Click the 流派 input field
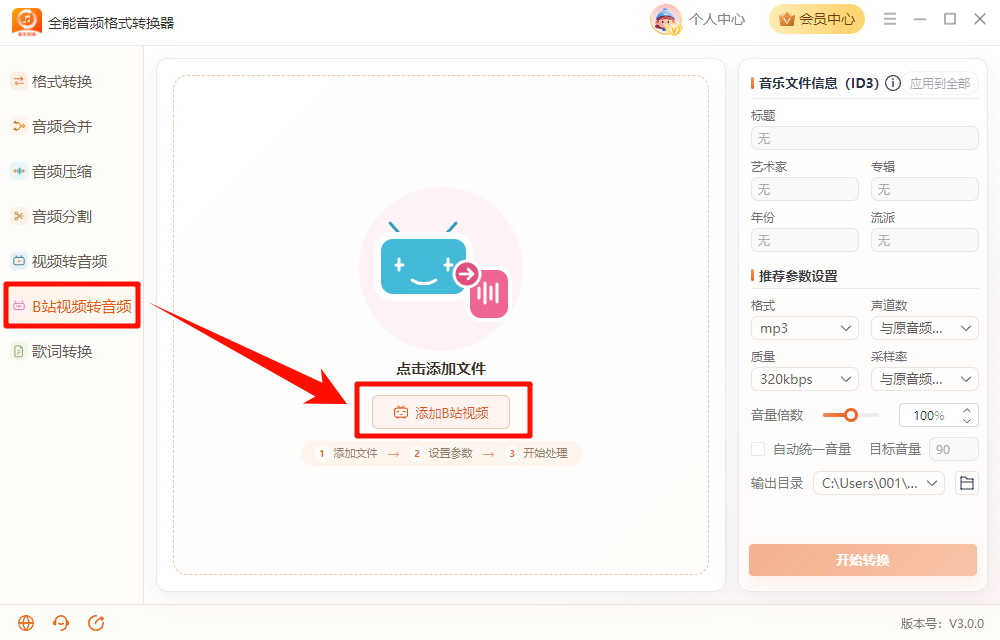The height and width of the screenshot is (640, 1000). coord(925,240)
